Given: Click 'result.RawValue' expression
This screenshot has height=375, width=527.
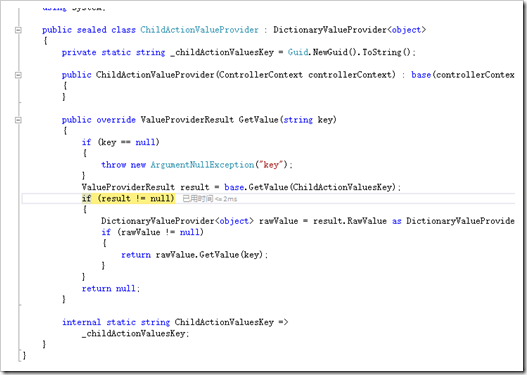Looking at the screenshot, I should (350, 221).
